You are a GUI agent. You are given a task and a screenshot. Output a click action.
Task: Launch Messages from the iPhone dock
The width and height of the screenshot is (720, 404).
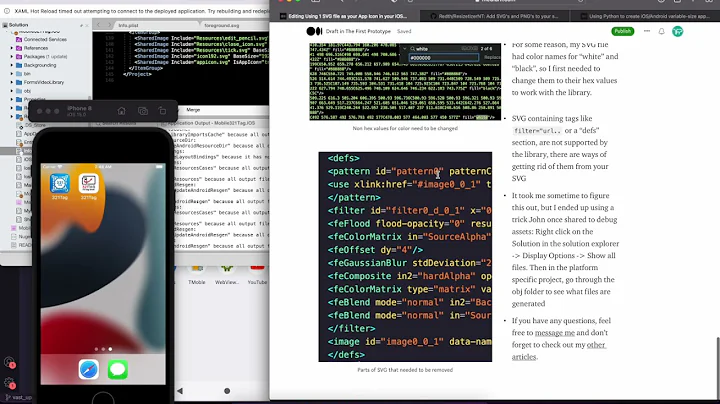point(118,369)
